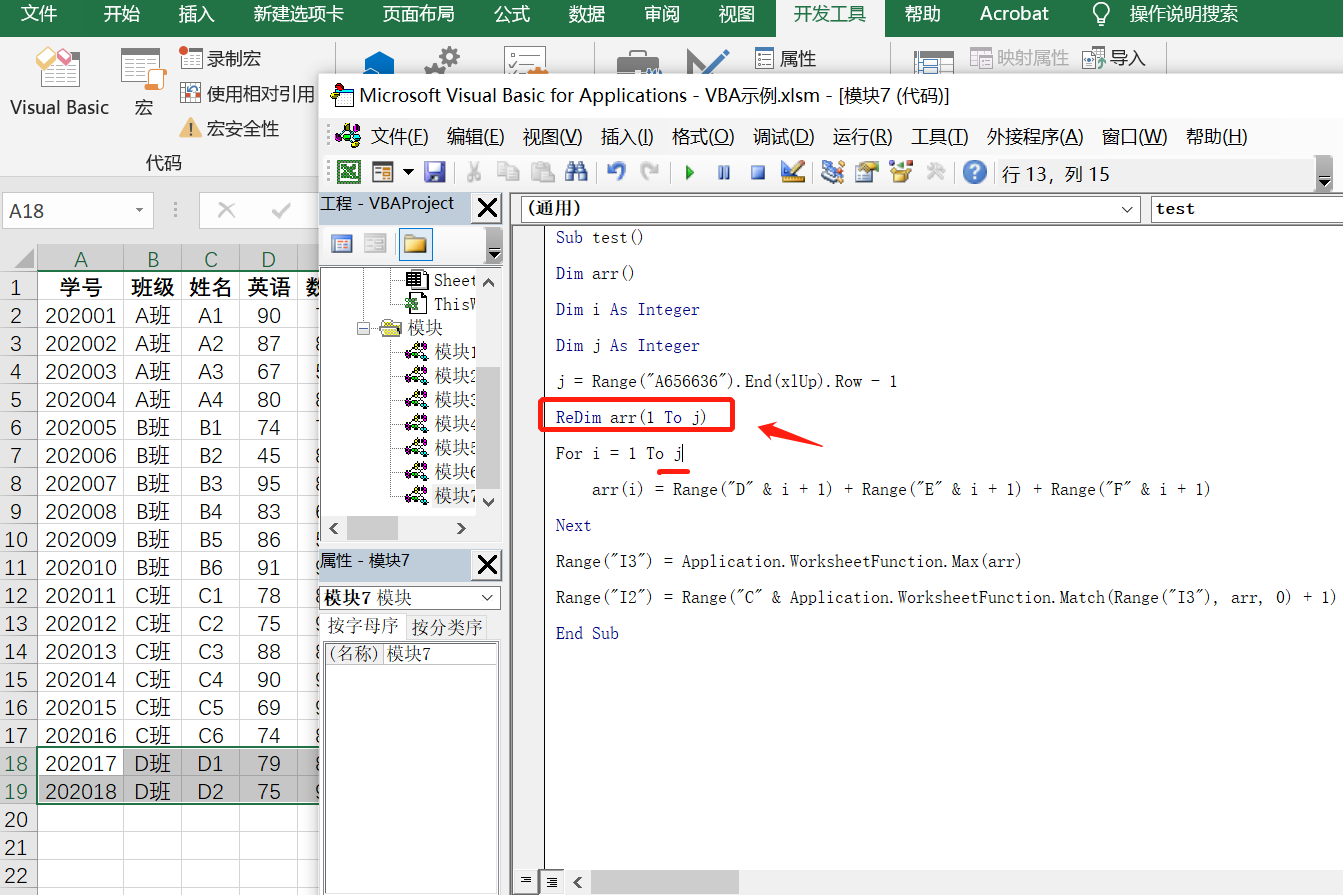
Task: Click the Break pause icon
Action: [x=724, y=172]
